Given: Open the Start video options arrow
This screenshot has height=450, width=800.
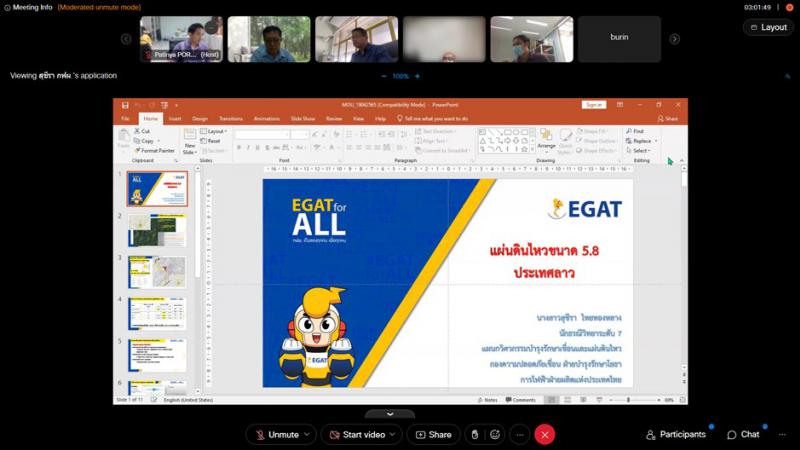Looking at the screenshot, I should tap(392, 435).
